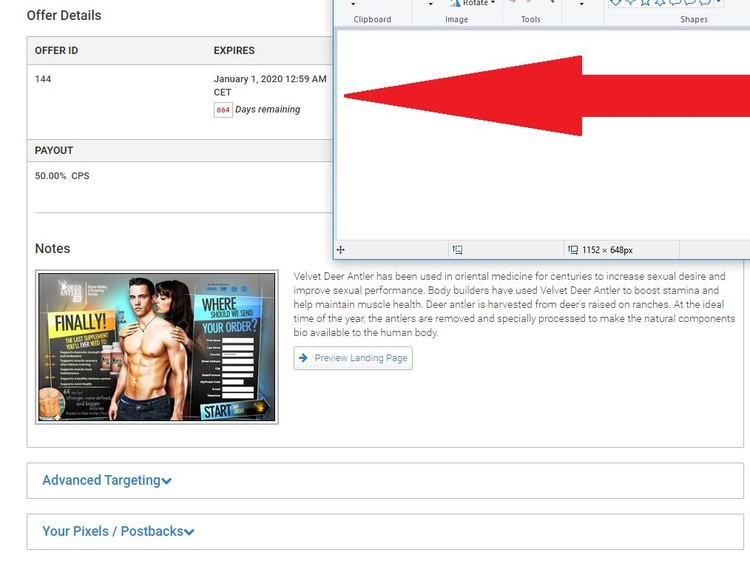
Task: Click the selection size icon in Paint status bar
Action: point(458,250)
